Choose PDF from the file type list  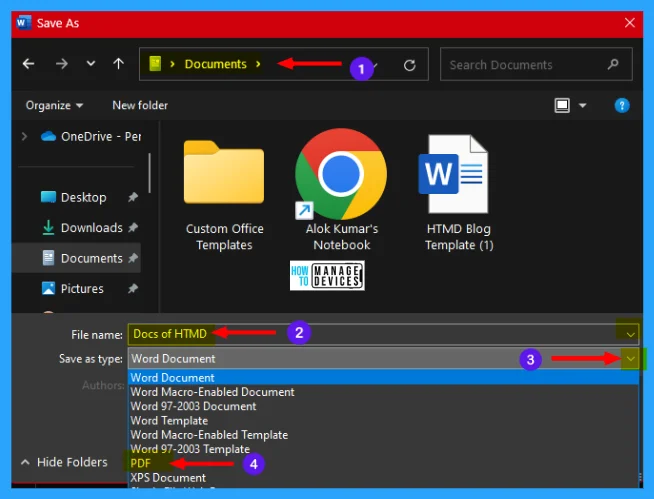[x=140, y=464]
